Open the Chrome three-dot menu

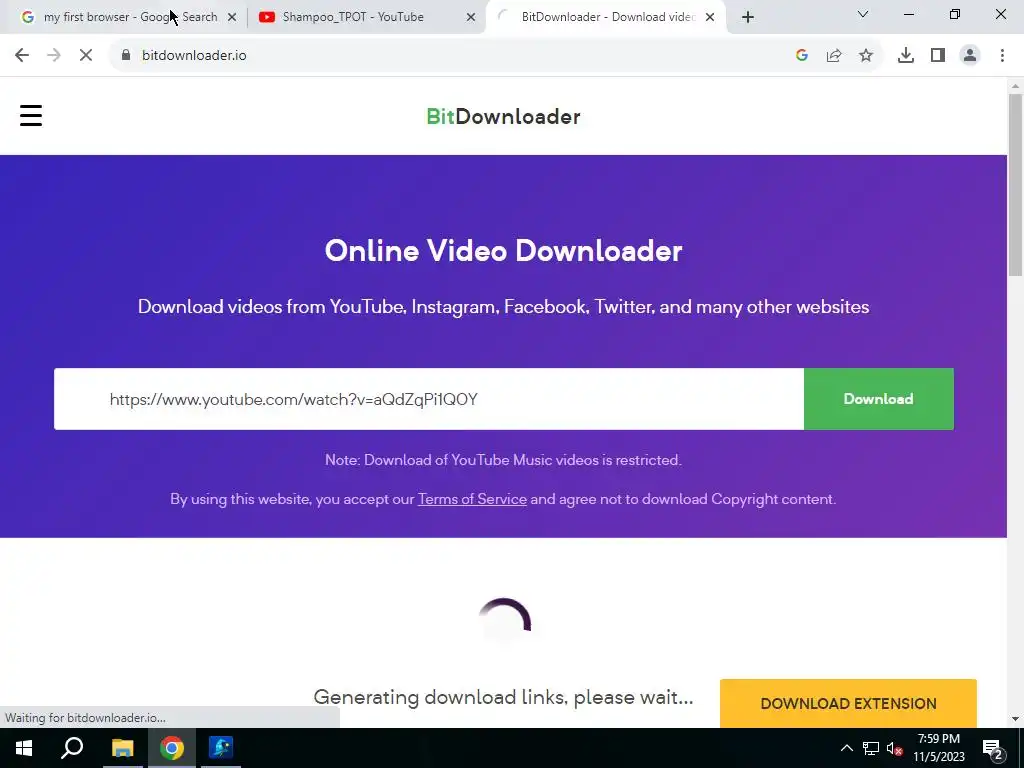(x=1002, y=56)
